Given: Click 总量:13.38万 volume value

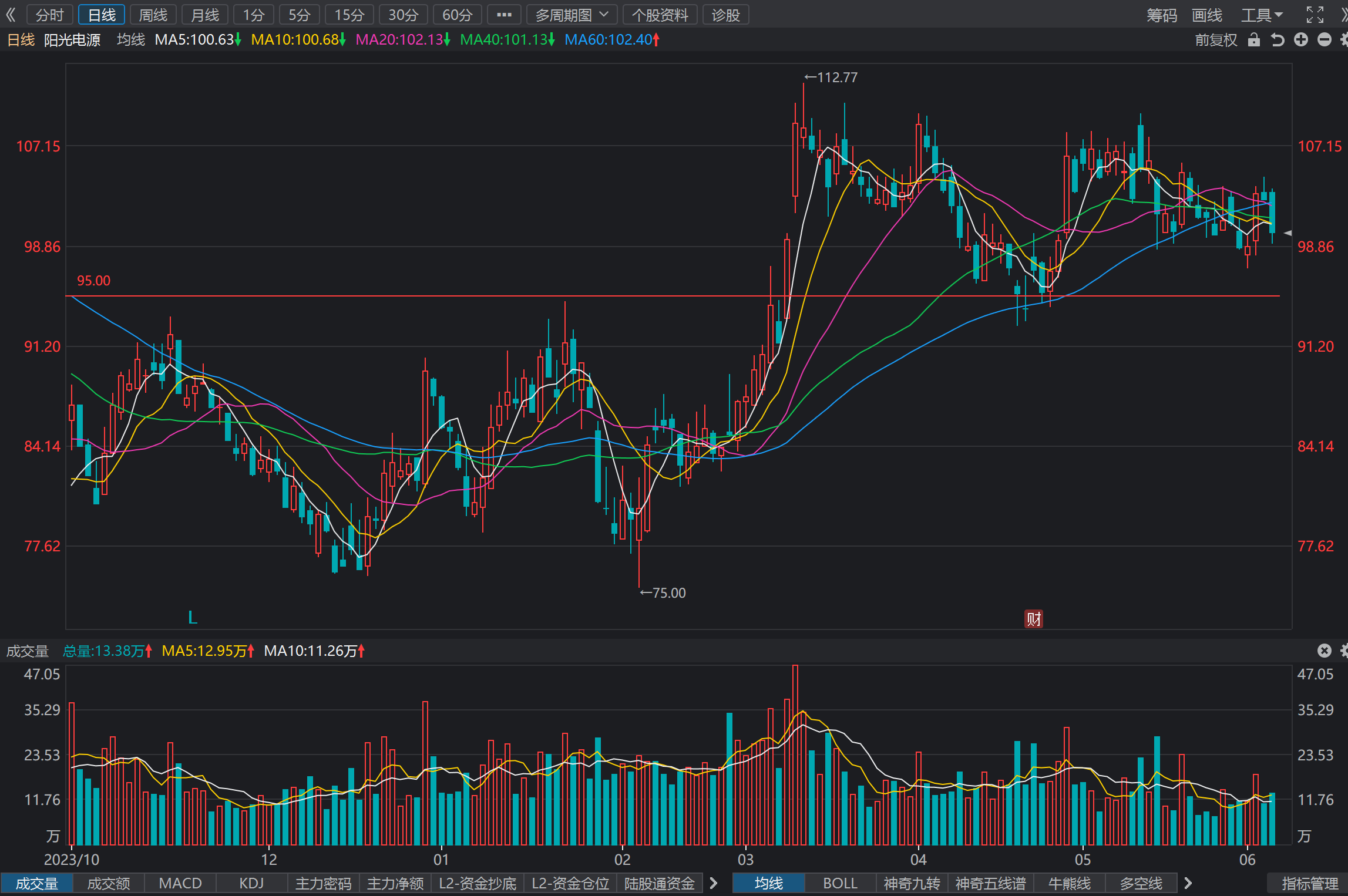Looking at the screenshot, I should [107, 651].
